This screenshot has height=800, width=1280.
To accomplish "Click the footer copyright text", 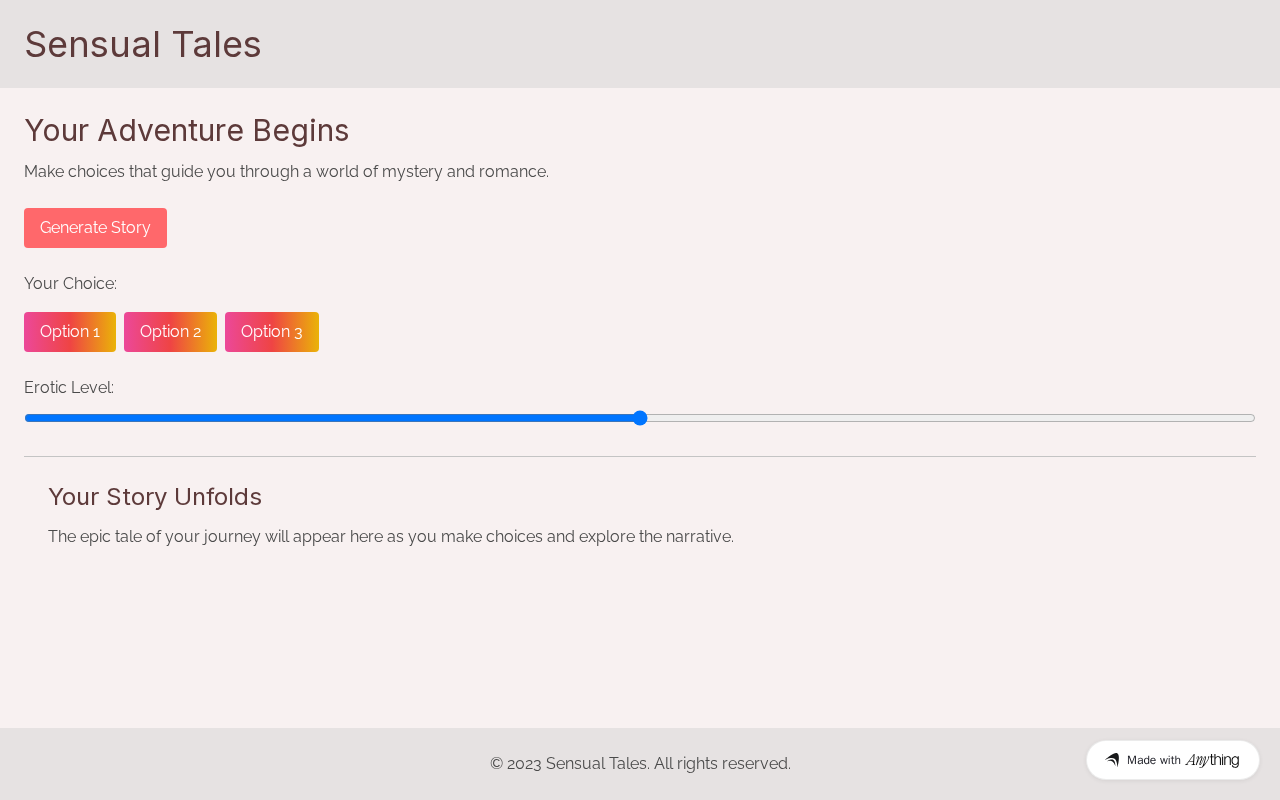I will coord(640,764).
